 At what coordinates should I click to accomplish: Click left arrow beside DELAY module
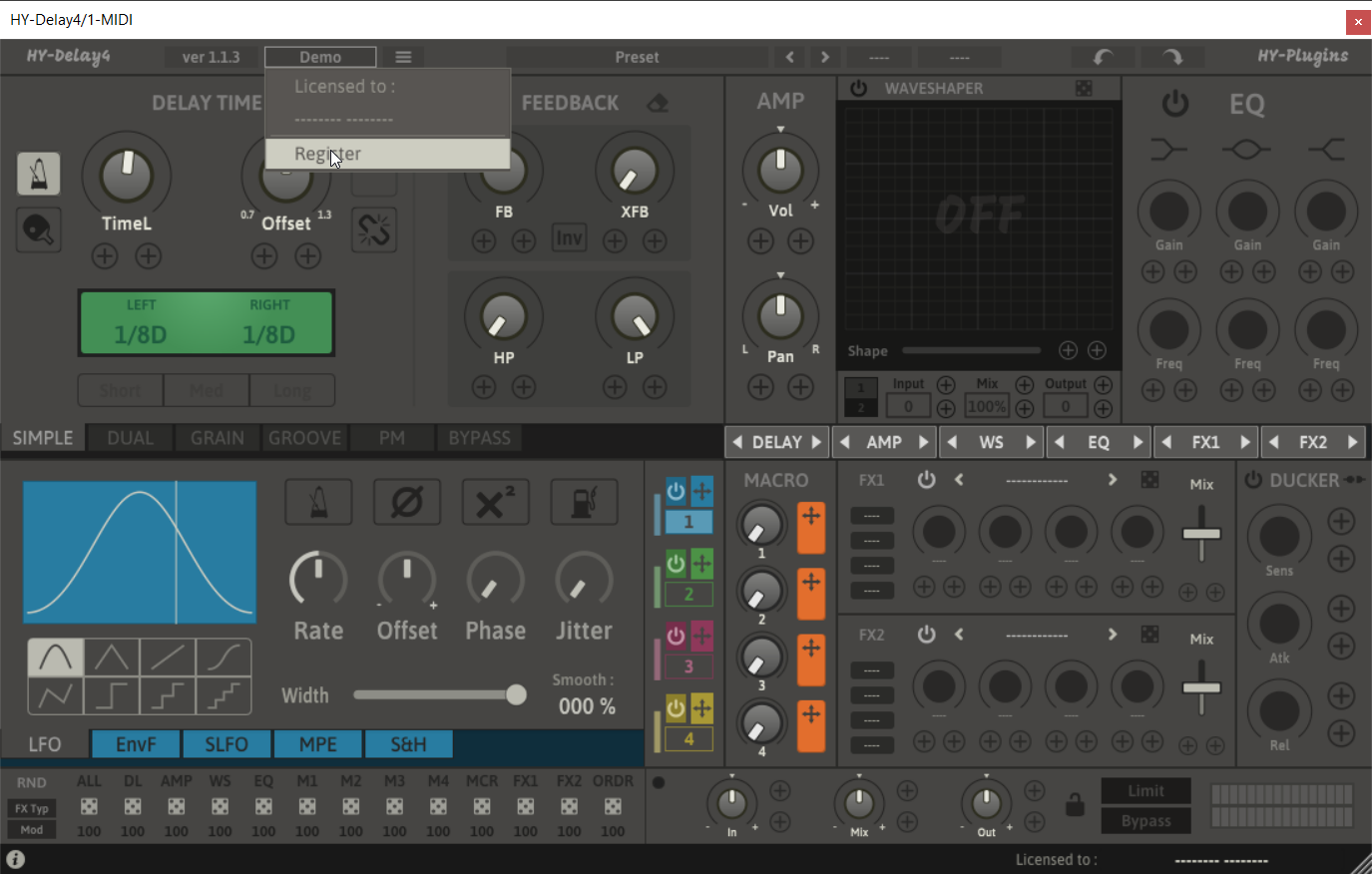(737, 442)
